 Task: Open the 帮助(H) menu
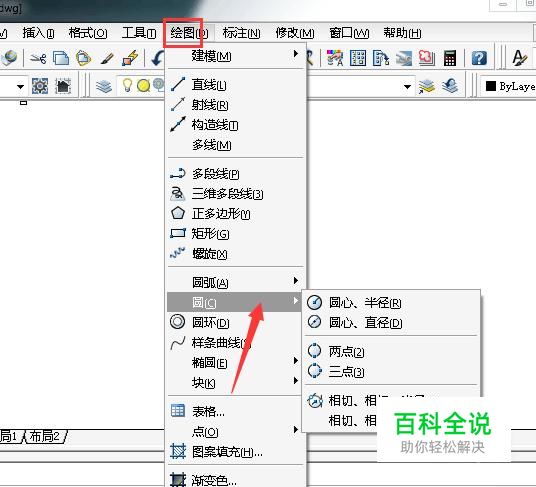402,33
